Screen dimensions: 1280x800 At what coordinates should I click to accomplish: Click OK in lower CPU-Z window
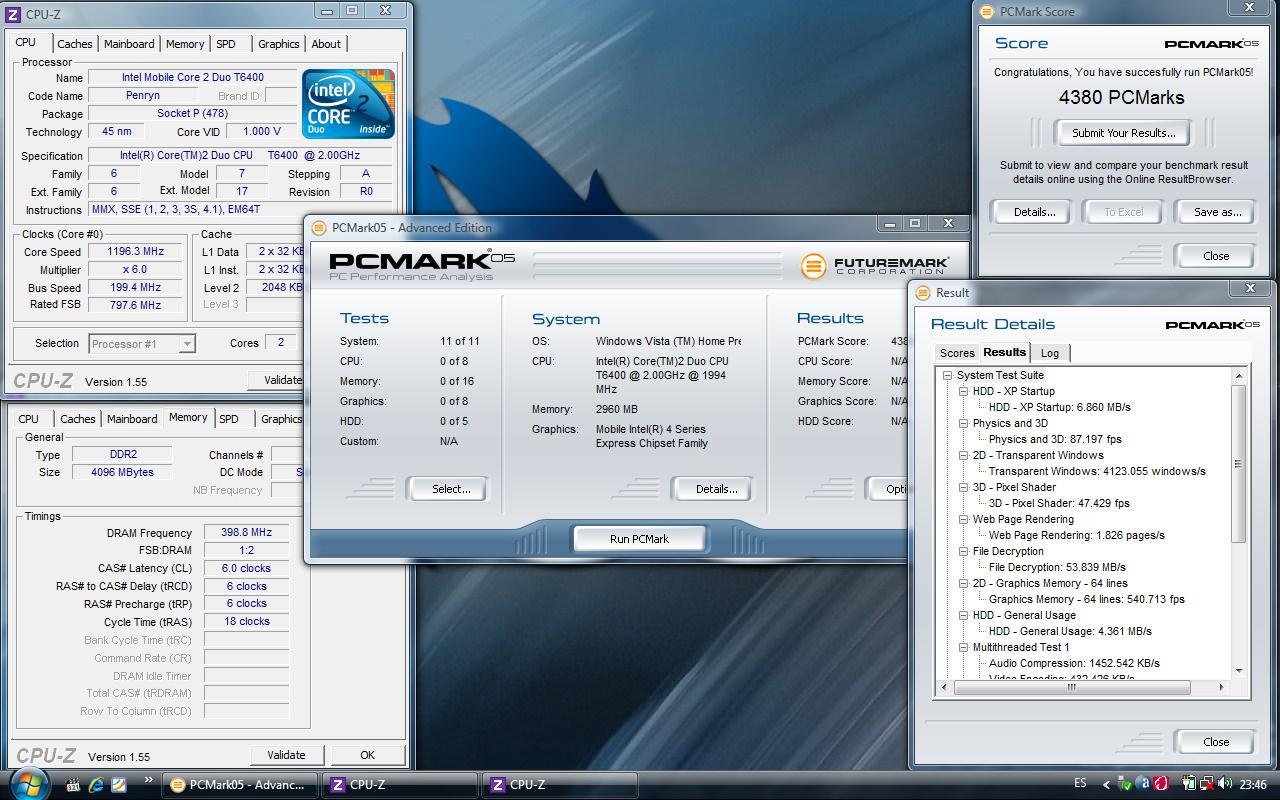367,755
